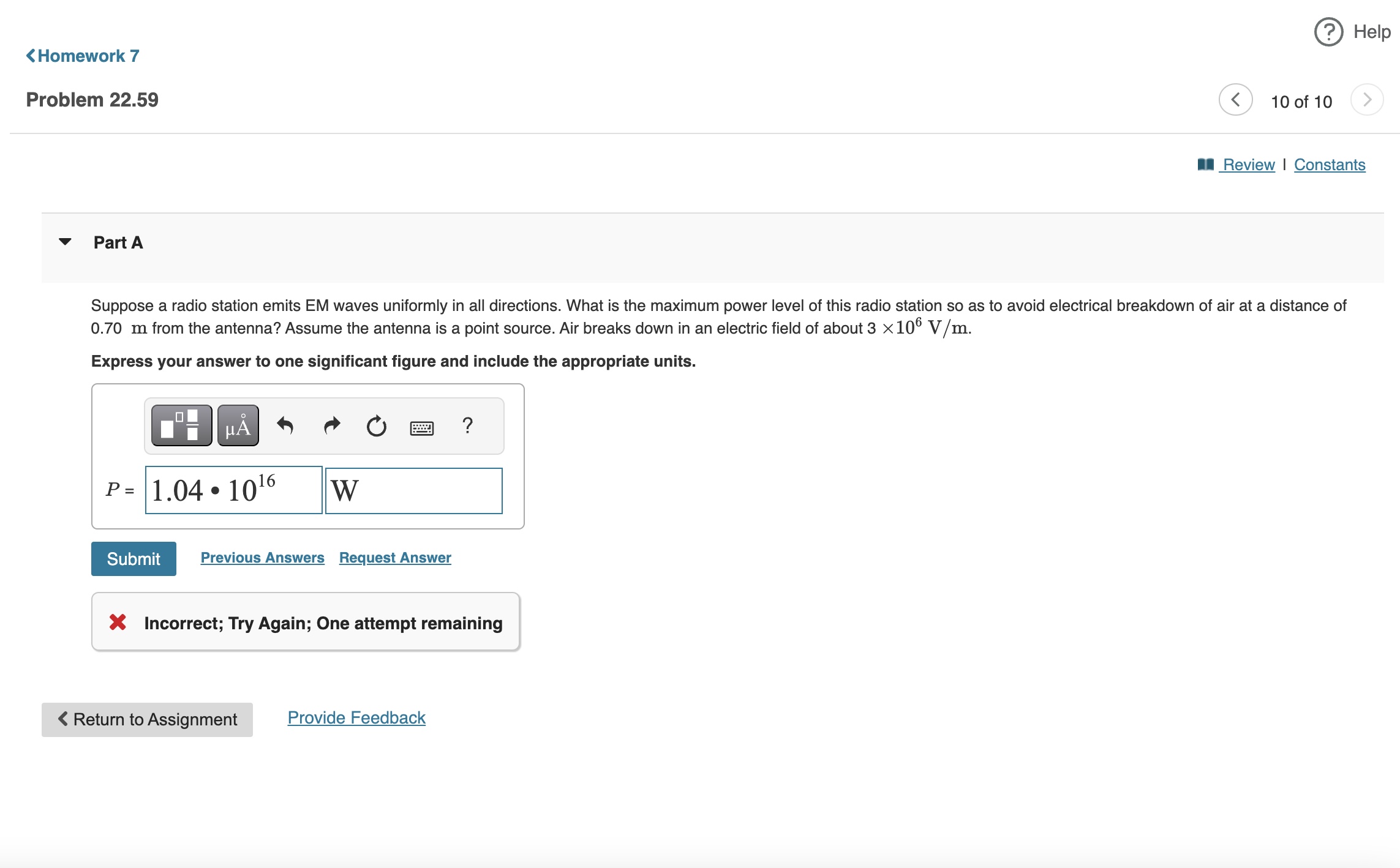Click the redo arrow icon
This screenshot has height=868, width=1400.
click(x=331, y=425)
